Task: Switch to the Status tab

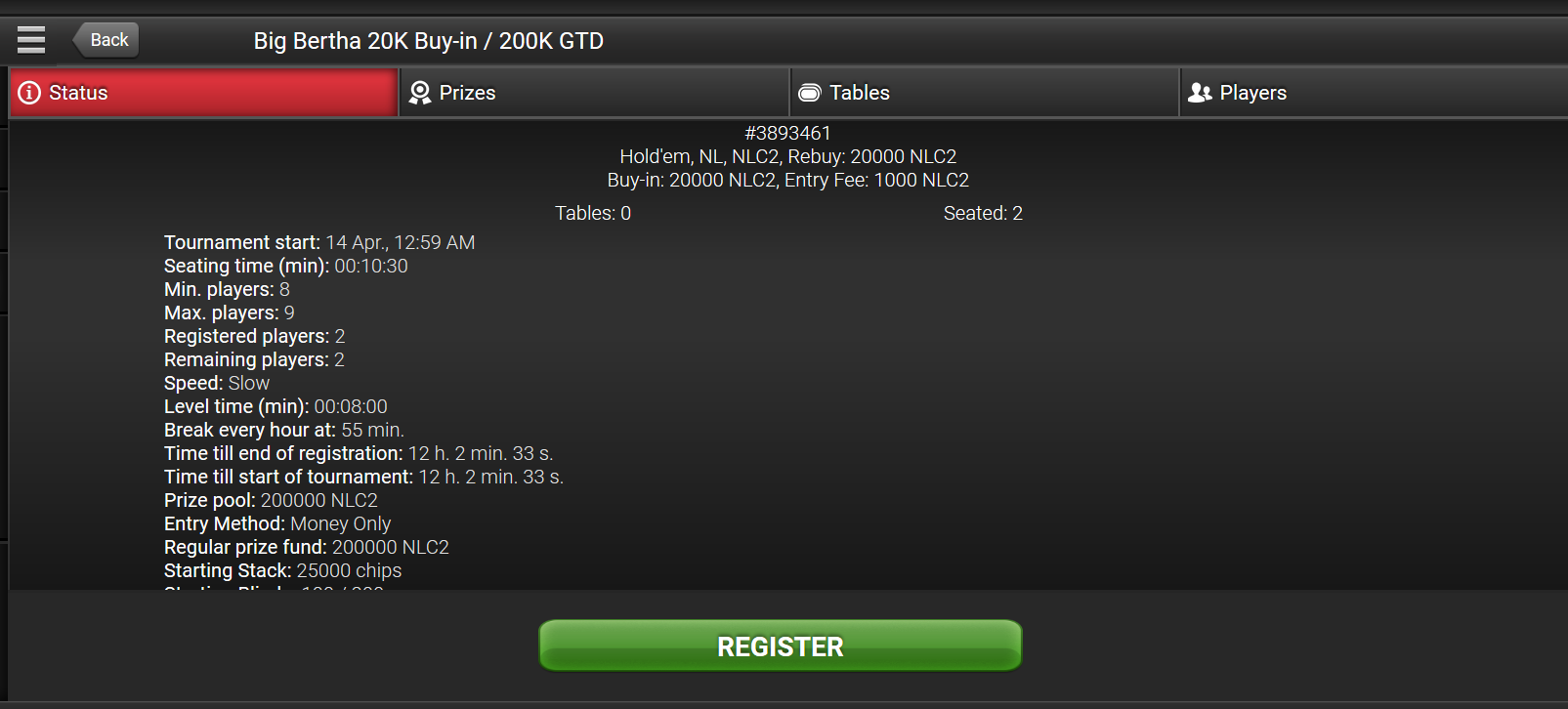Action: [204, 93]
